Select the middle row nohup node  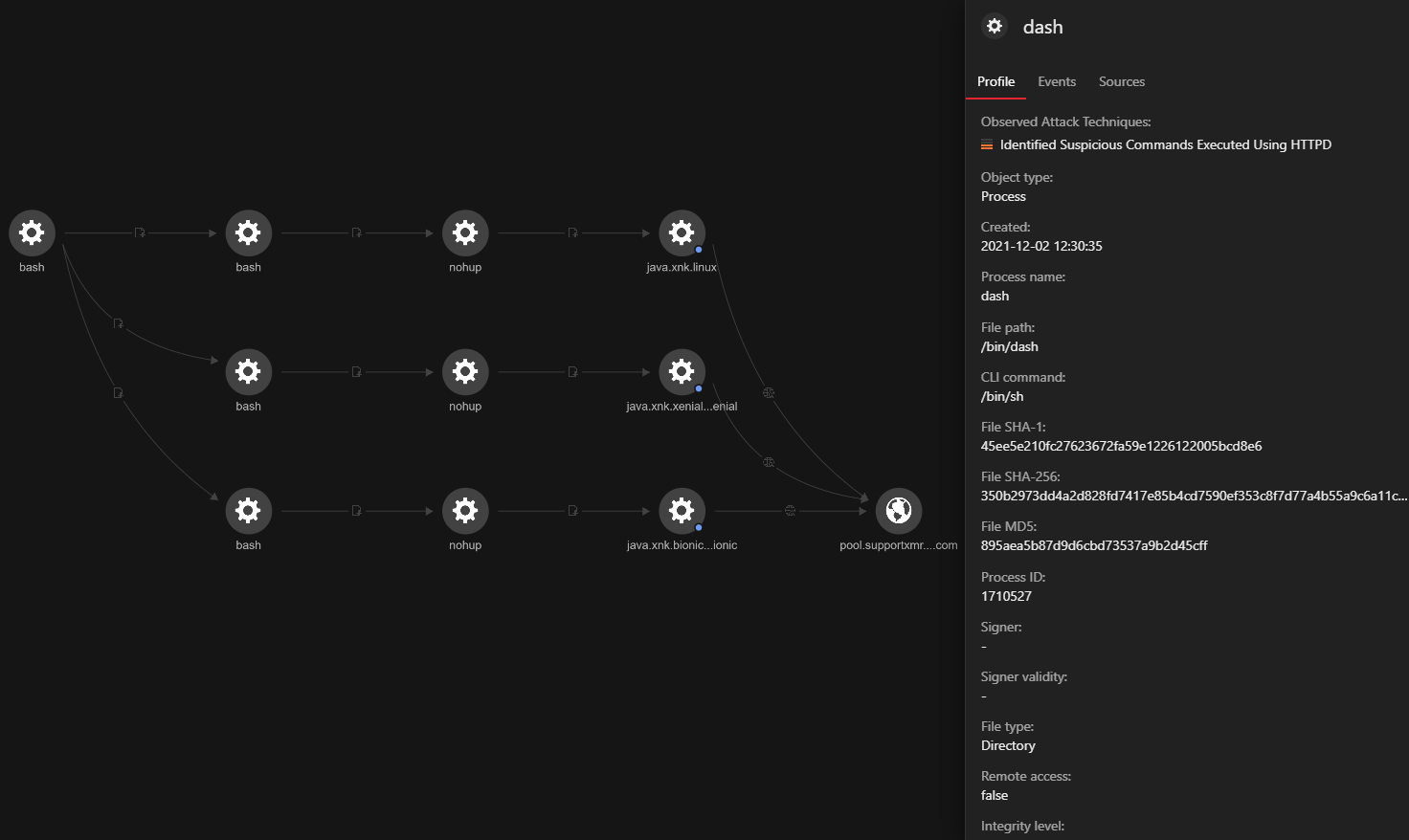pos(465,371)
